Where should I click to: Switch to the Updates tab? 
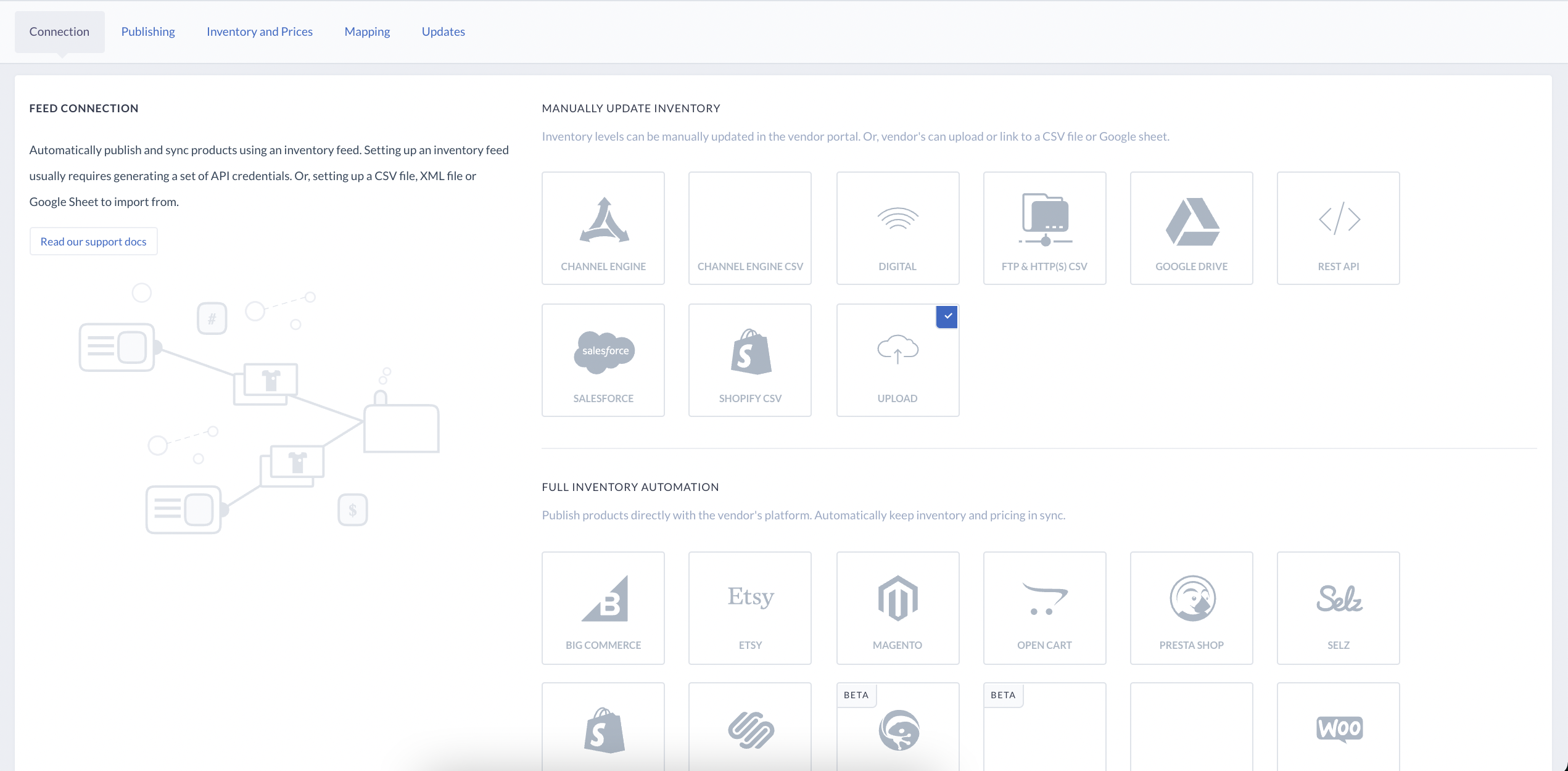444,31
